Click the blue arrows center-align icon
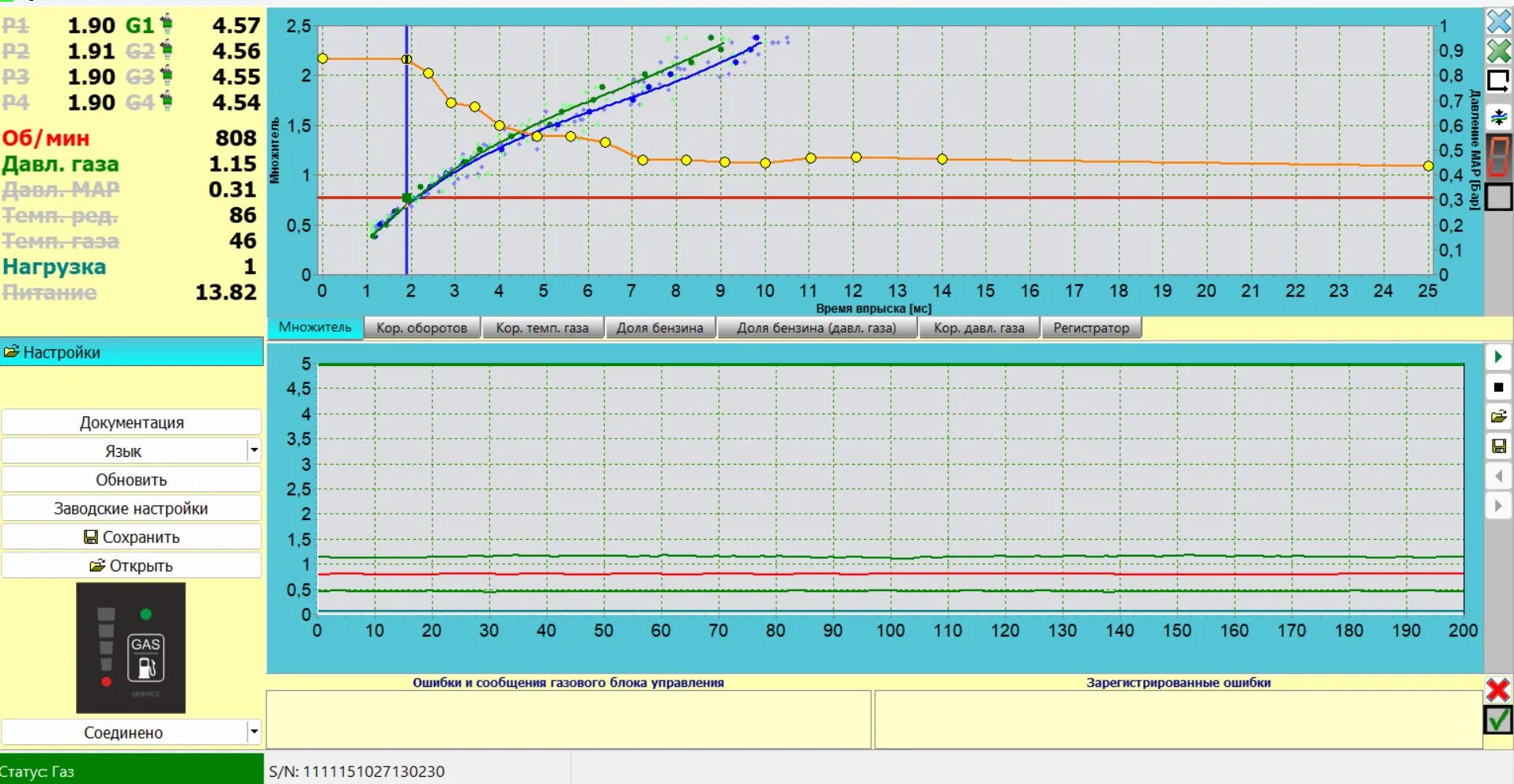The height and width of the screenshot is (784, 1514). [1498, 118]
